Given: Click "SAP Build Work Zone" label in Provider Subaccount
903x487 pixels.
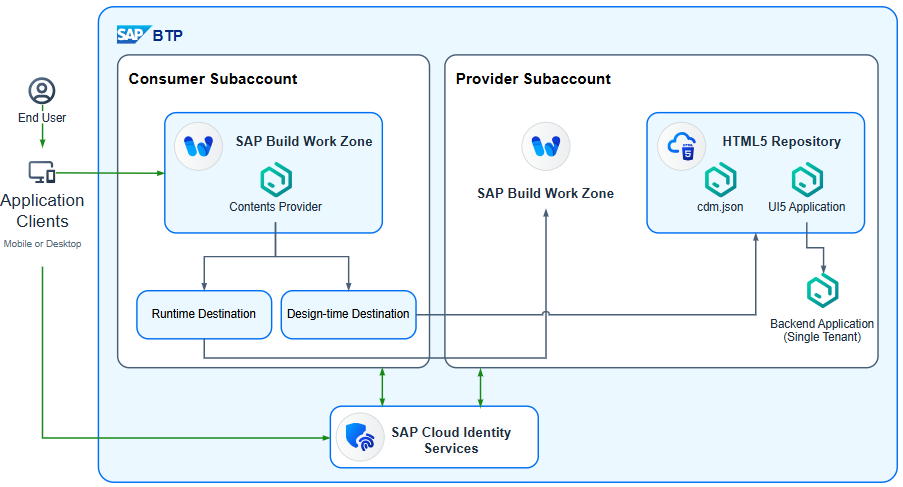Looking at the screenshot, I should tap(545, 193).
